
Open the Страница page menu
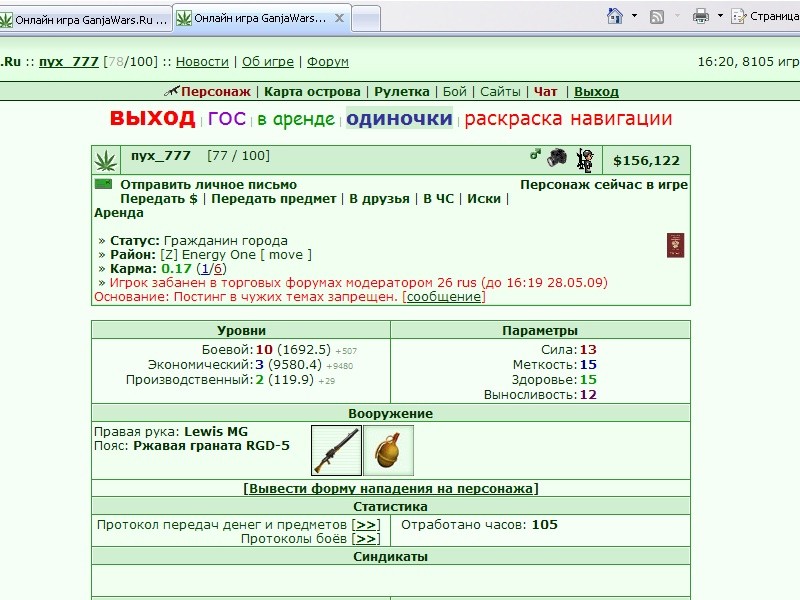(x=765, y=16)
